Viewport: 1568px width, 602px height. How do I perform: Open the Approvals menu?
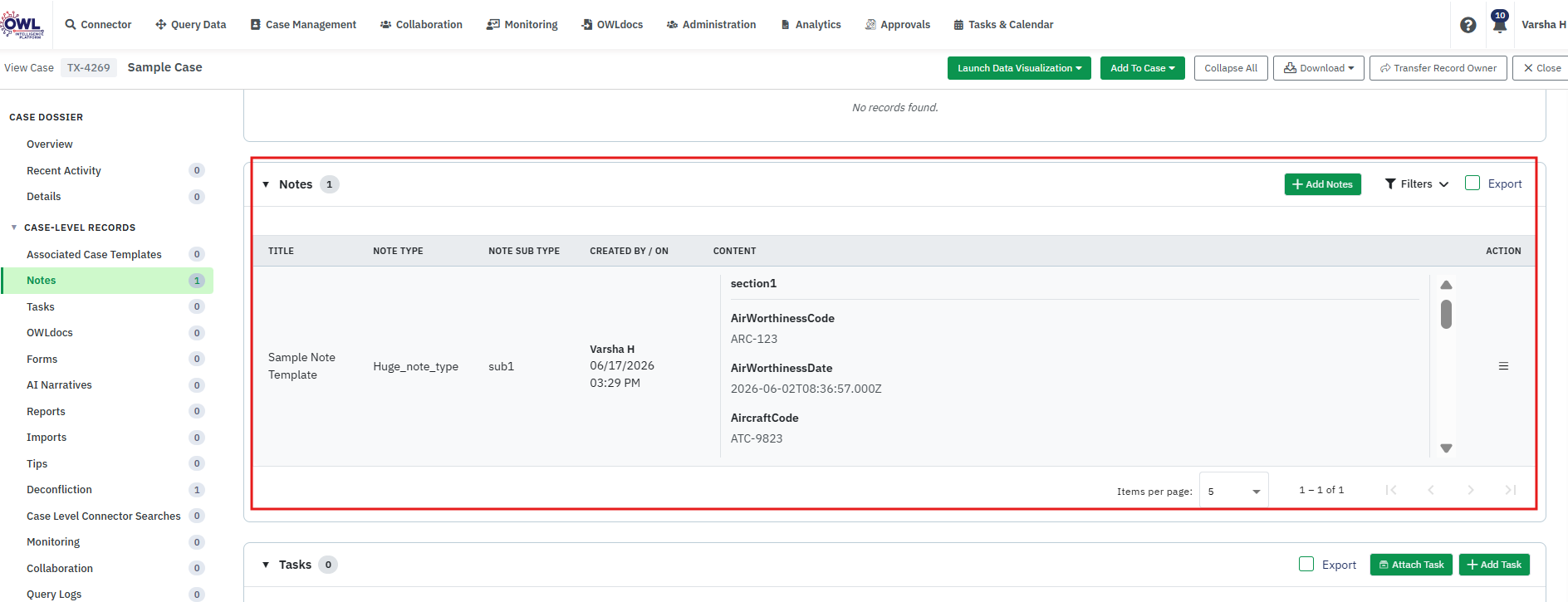tap(897, 25)
